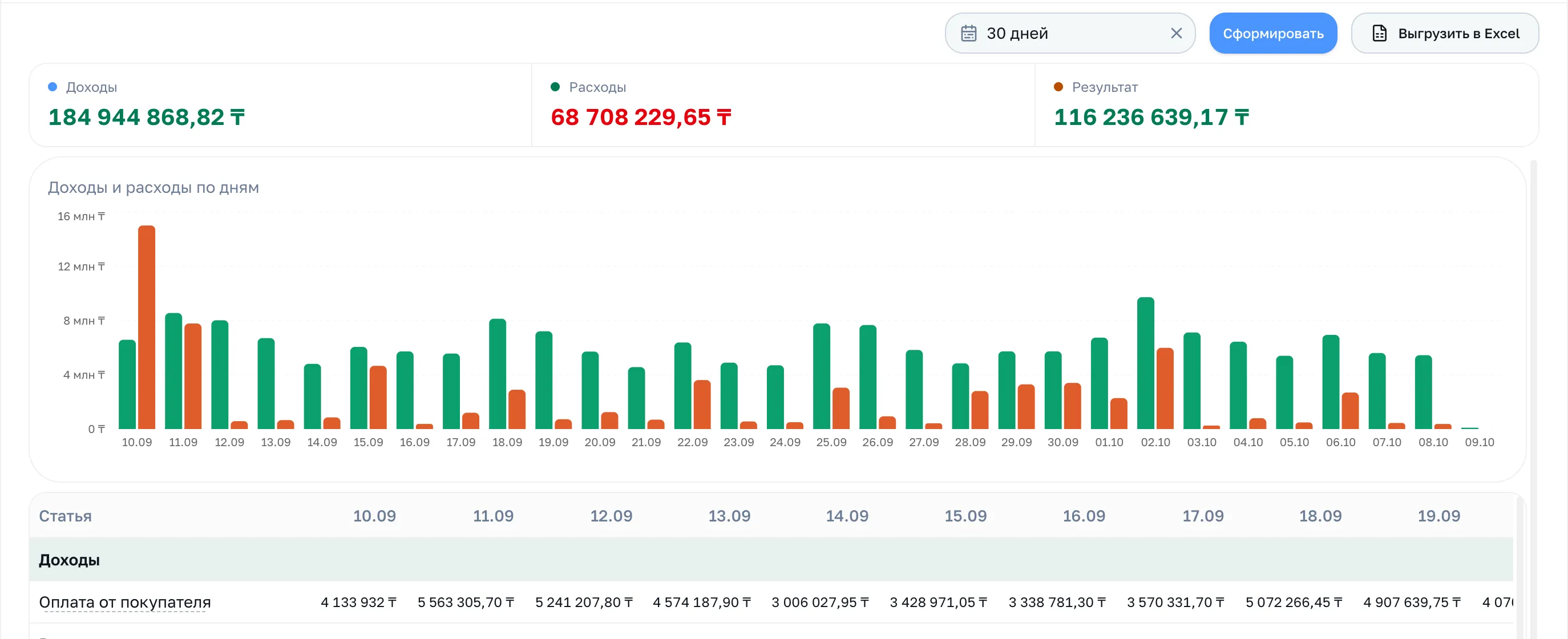Click the document icon on the Excel export button
Viewport: 1568px width, 639px height.
coord(1379,34)
